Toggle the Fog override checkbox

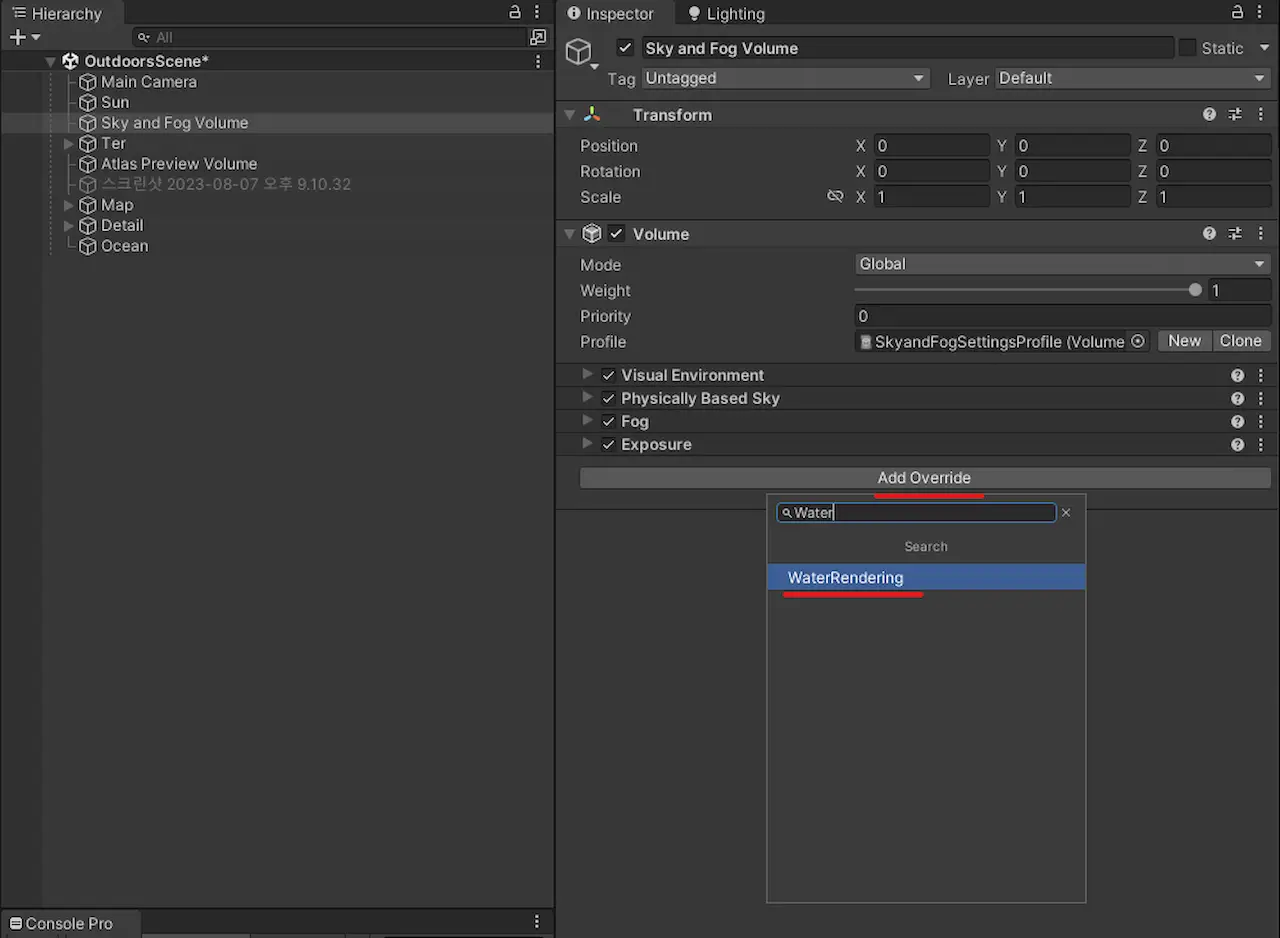(608, 421)
